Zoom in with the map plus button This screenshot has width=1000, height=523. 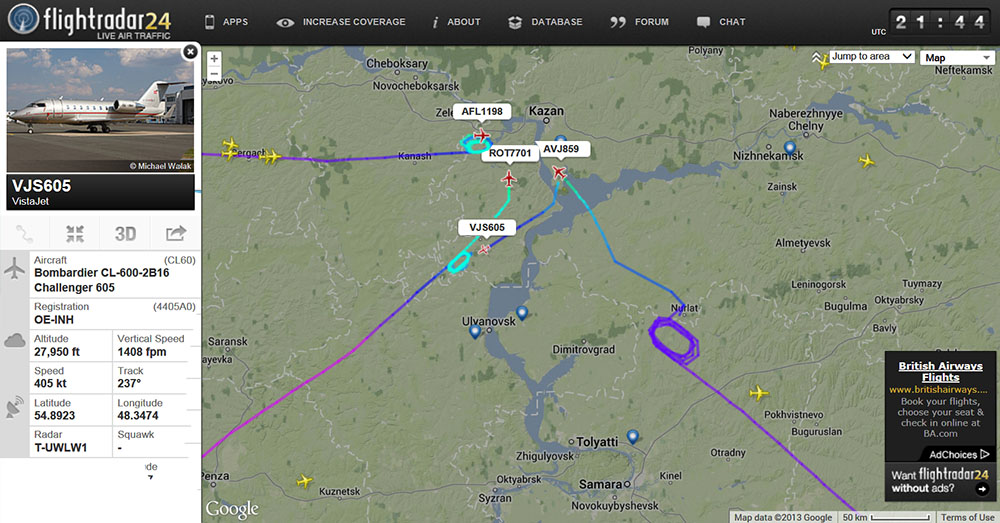pos(214,59)
